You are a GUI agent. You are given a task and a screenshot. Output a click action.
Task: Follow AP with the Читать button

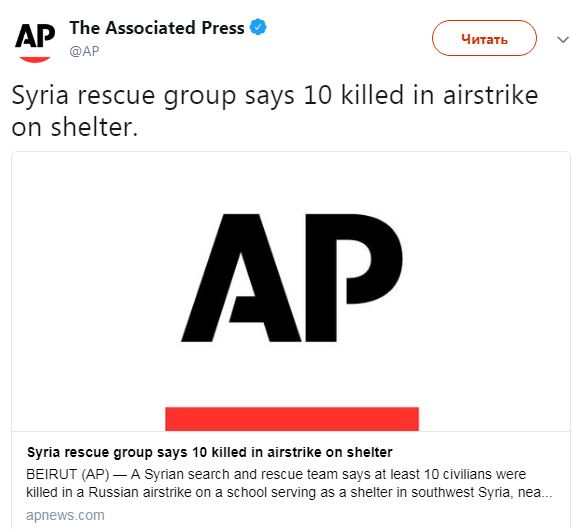pos(484,38)
